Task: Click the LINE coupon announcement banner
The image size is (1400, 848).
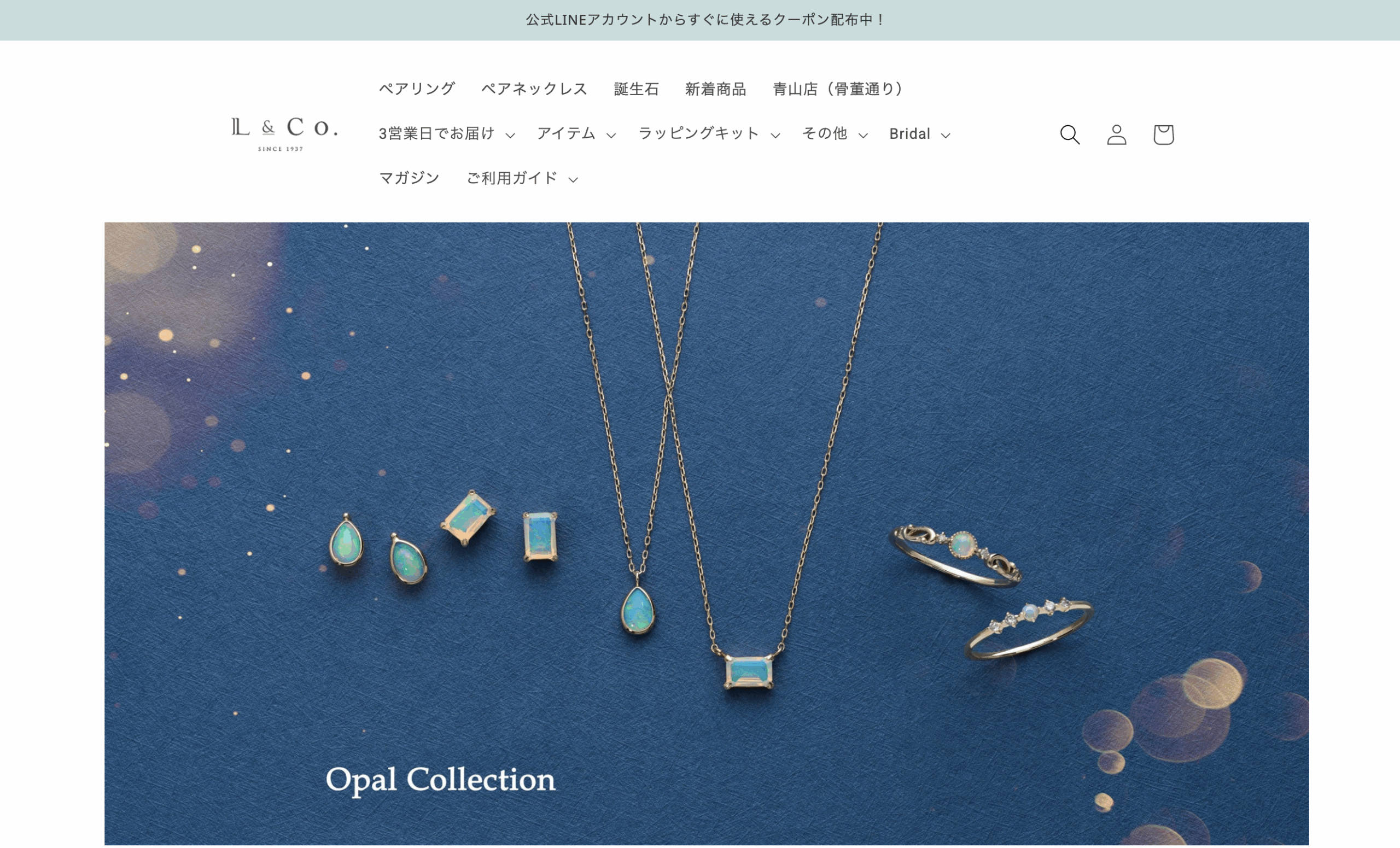Action: [x=704, y=20]
